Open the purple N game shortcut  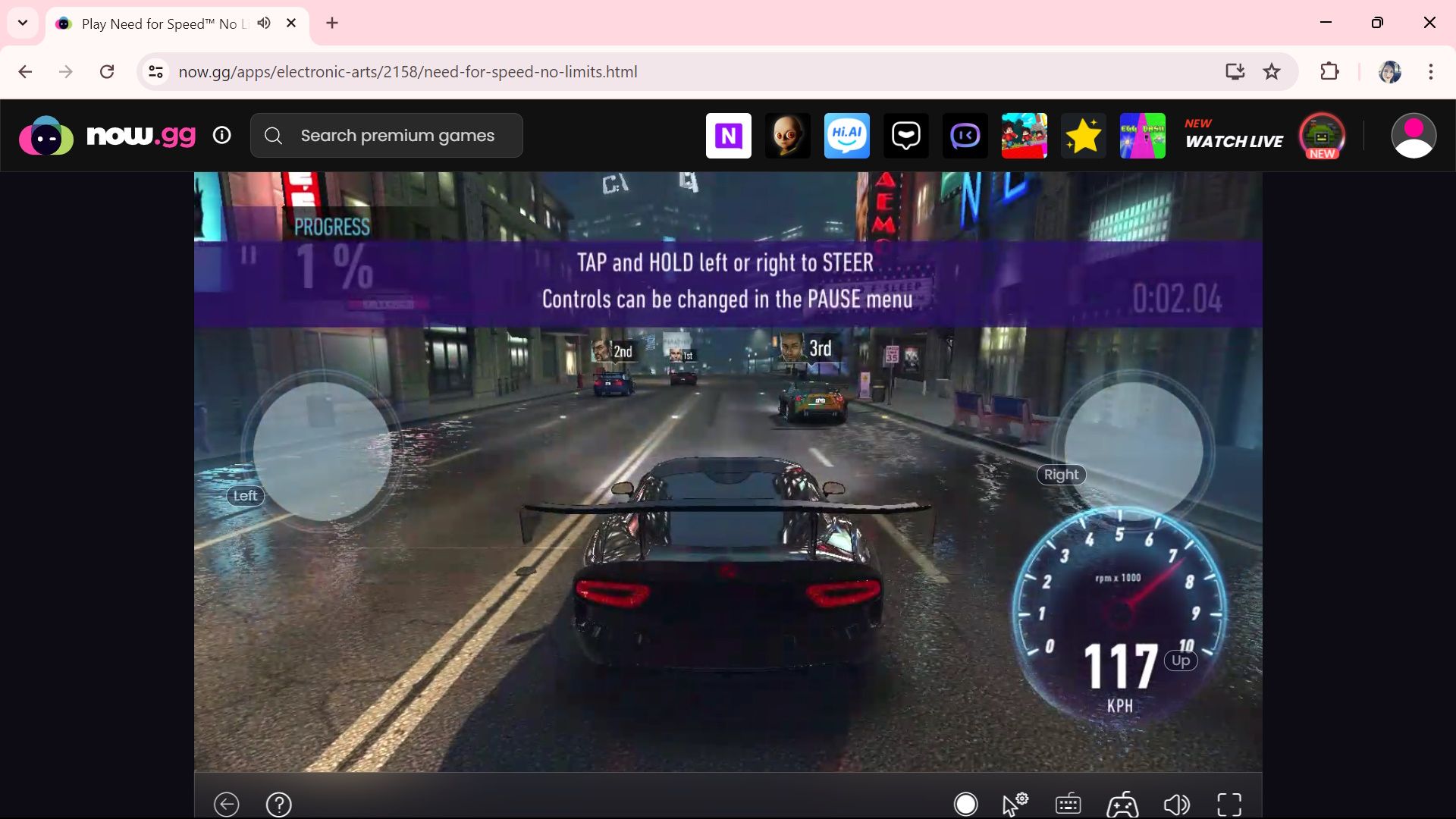(728, 136)
